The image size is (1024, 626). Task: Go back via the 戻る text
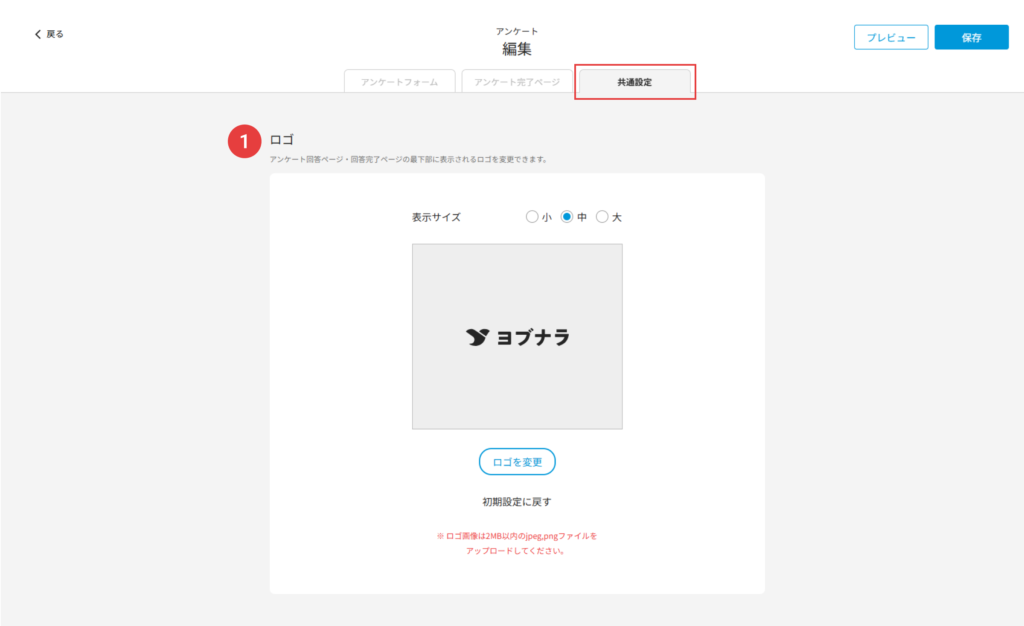point(55,34)
